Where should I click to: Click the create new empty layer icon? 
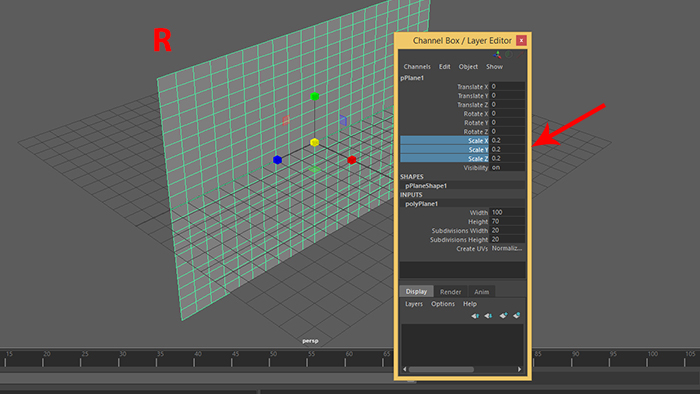(503, 315)
